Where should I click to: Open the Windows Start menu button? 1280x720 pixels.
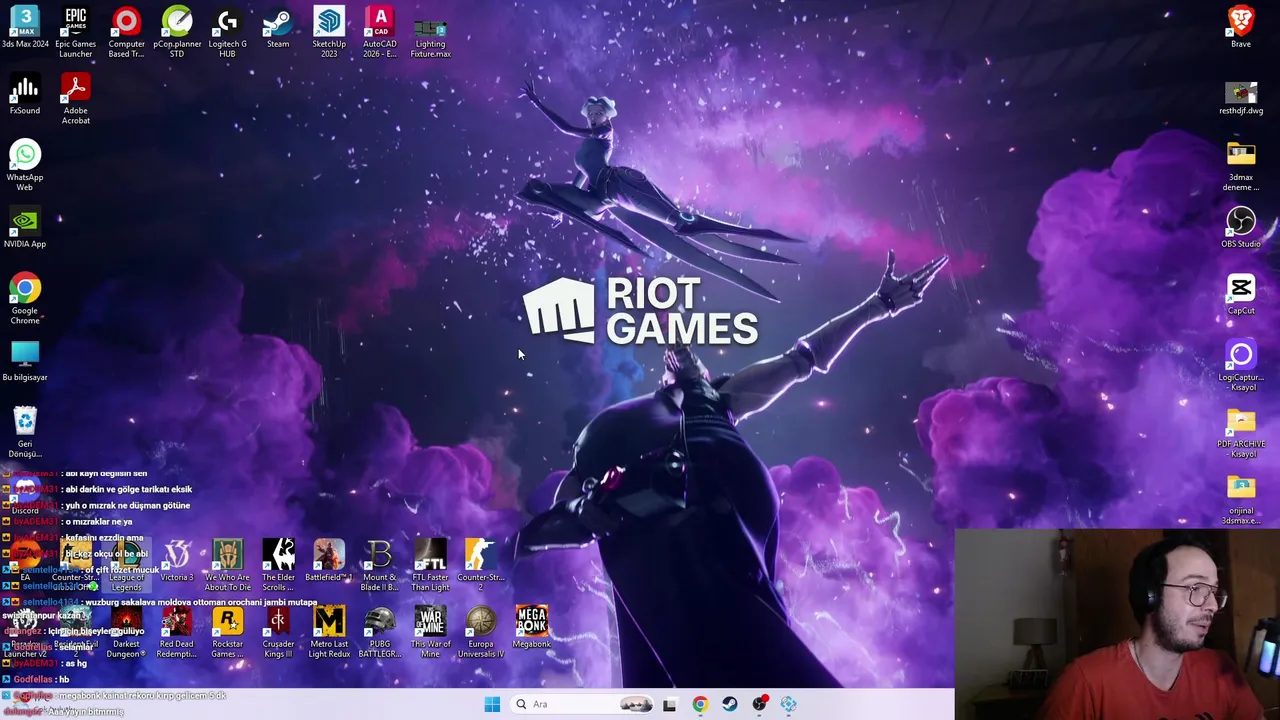coord(492,704)
